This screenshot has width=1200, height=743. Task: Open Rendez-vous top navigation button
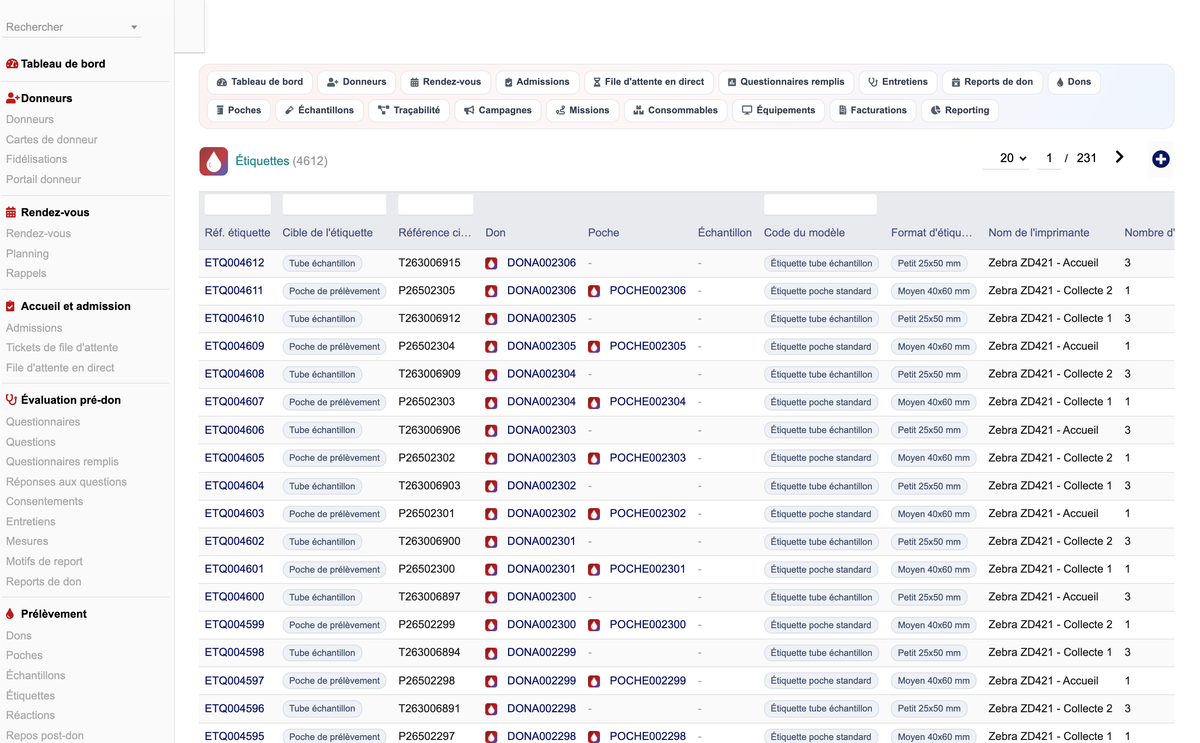[446, 82]
